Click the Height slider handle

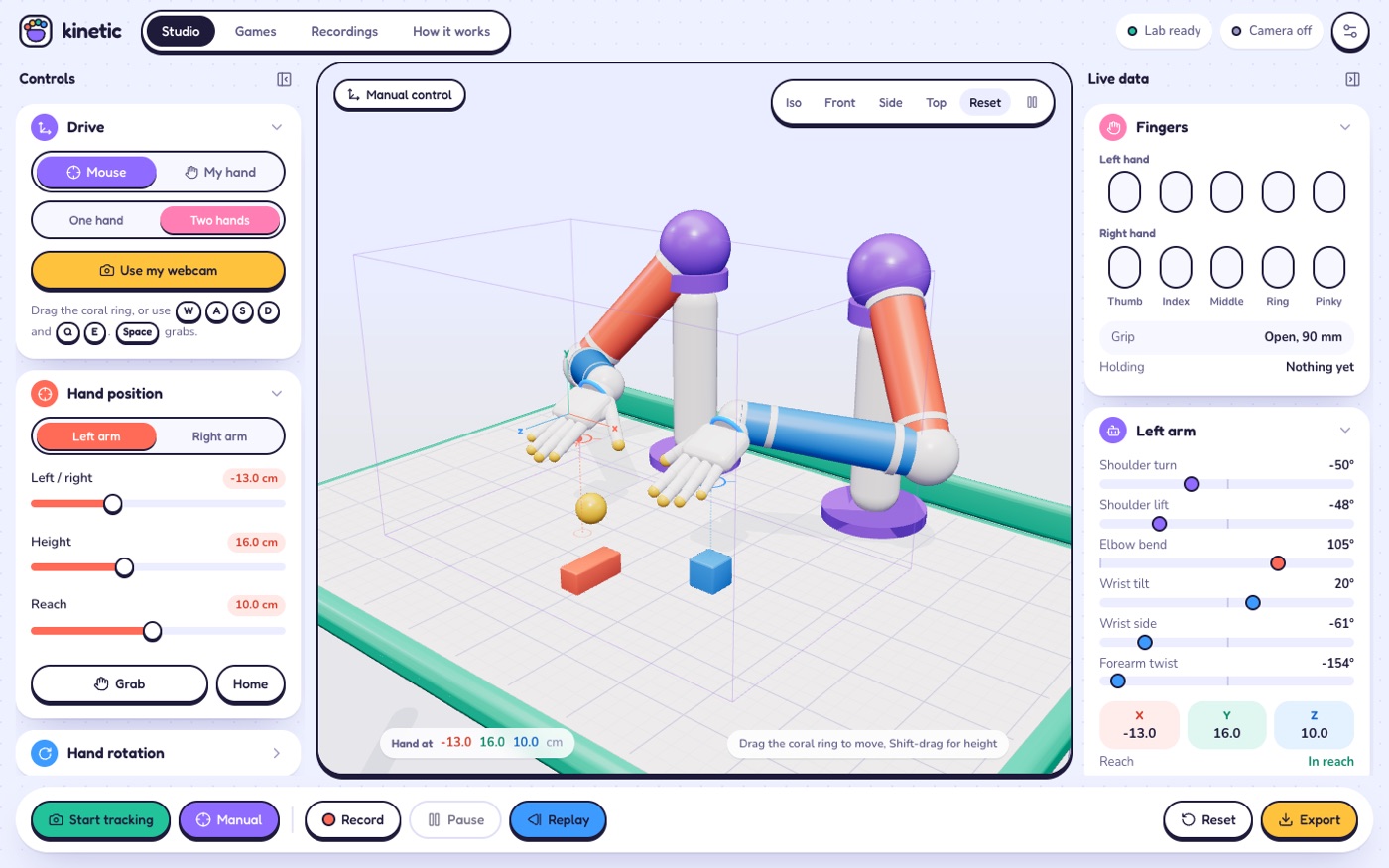pos(124,567)
